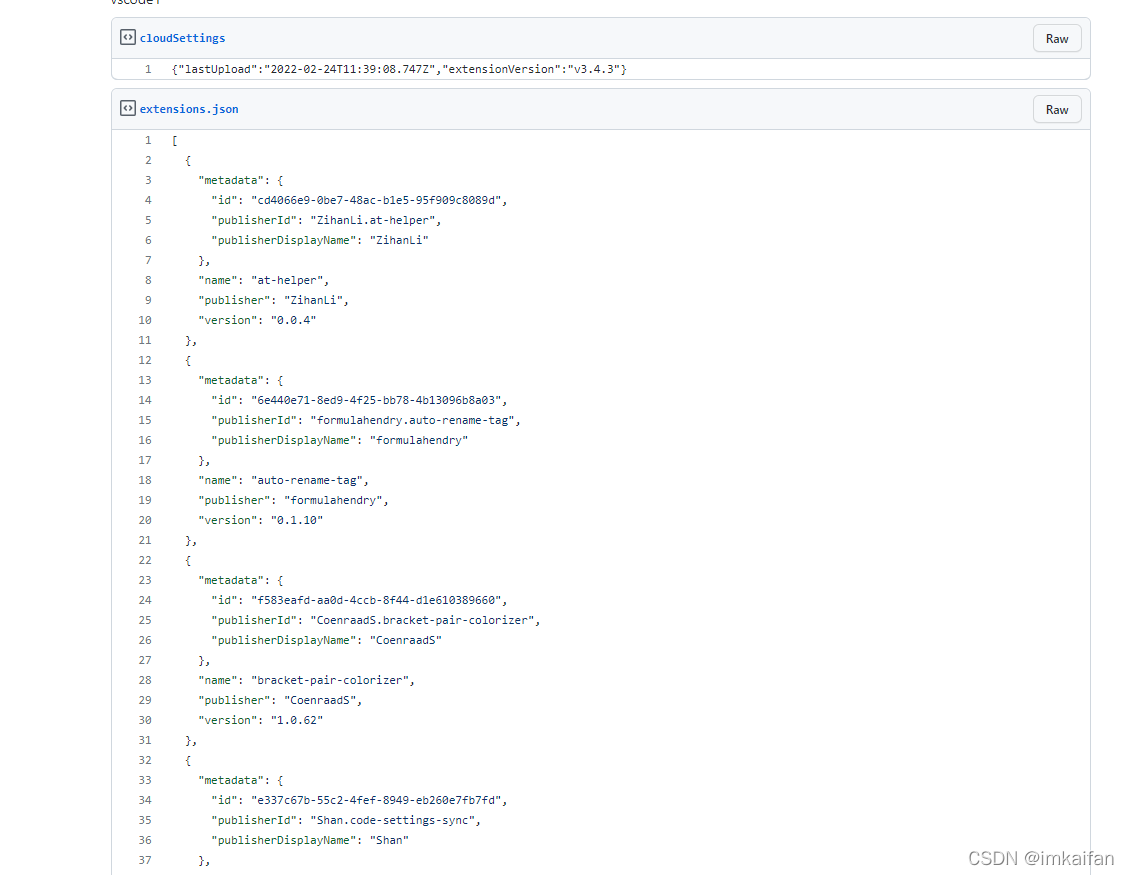Image resolution: width=1129 pixels, height=875 pixels.
Task: Open the cloudSettings file link
Action: coord(182,38)
